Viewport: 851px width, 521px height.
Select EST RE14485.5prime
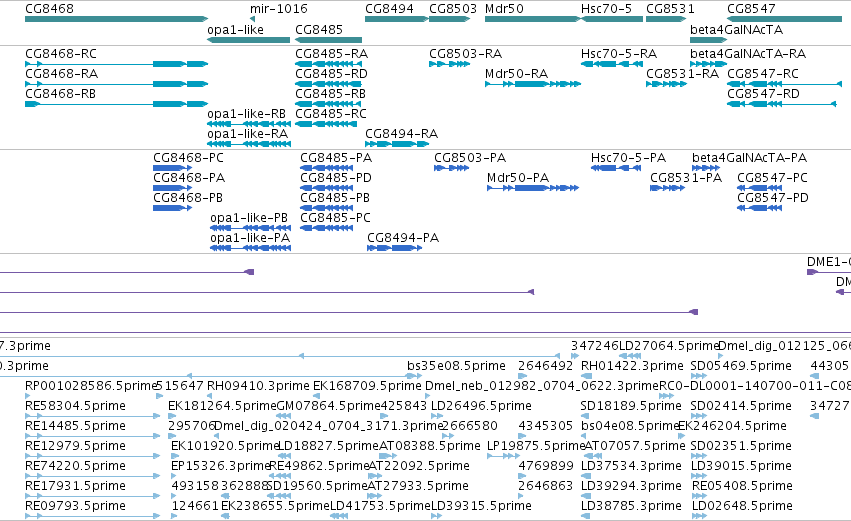point(93,436)
